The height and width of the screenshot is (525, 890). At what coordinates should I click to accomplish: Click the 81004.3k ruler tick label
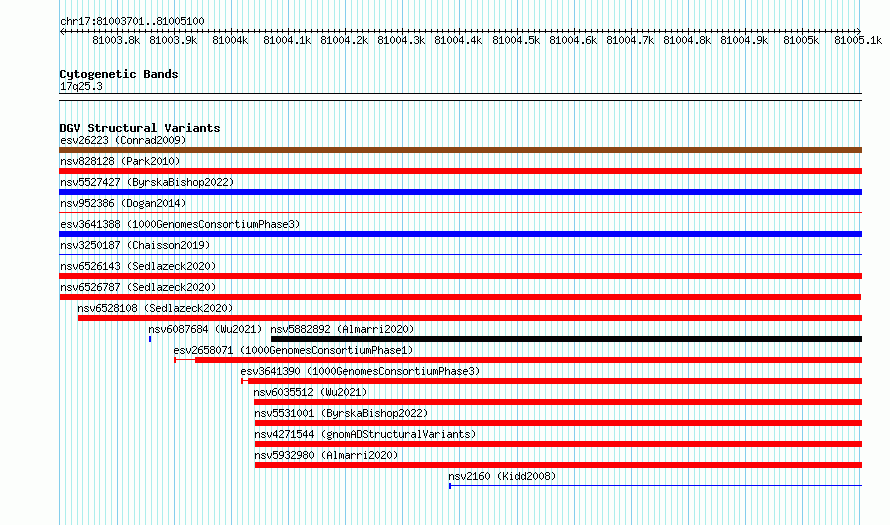(x=401, y=40)
